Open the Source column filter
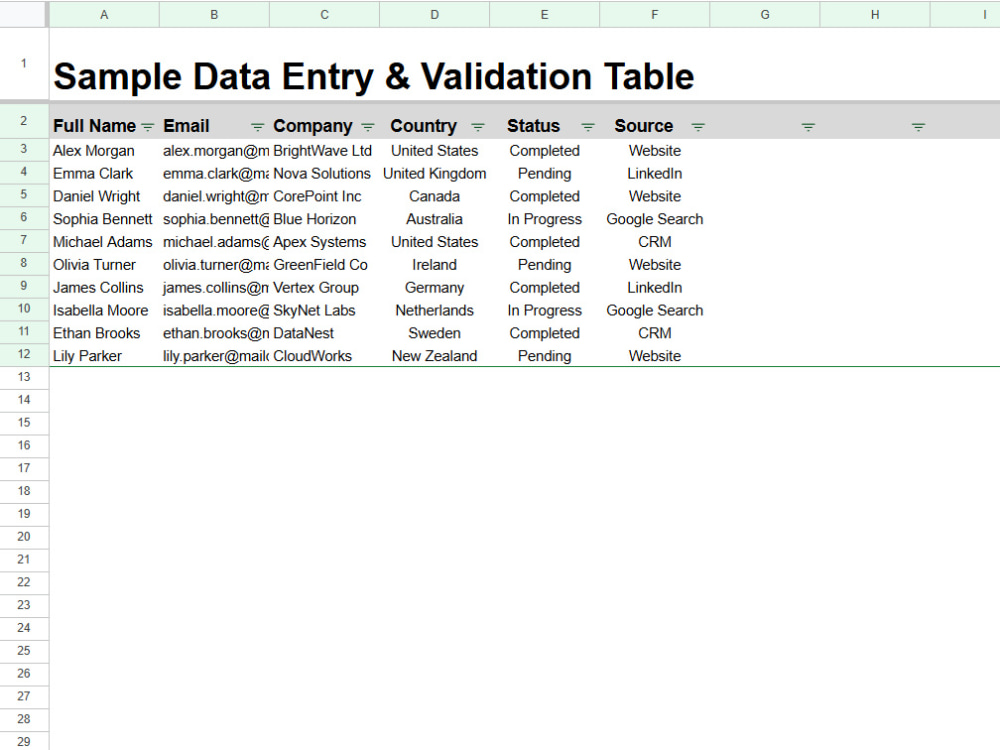 coord(698,127)
